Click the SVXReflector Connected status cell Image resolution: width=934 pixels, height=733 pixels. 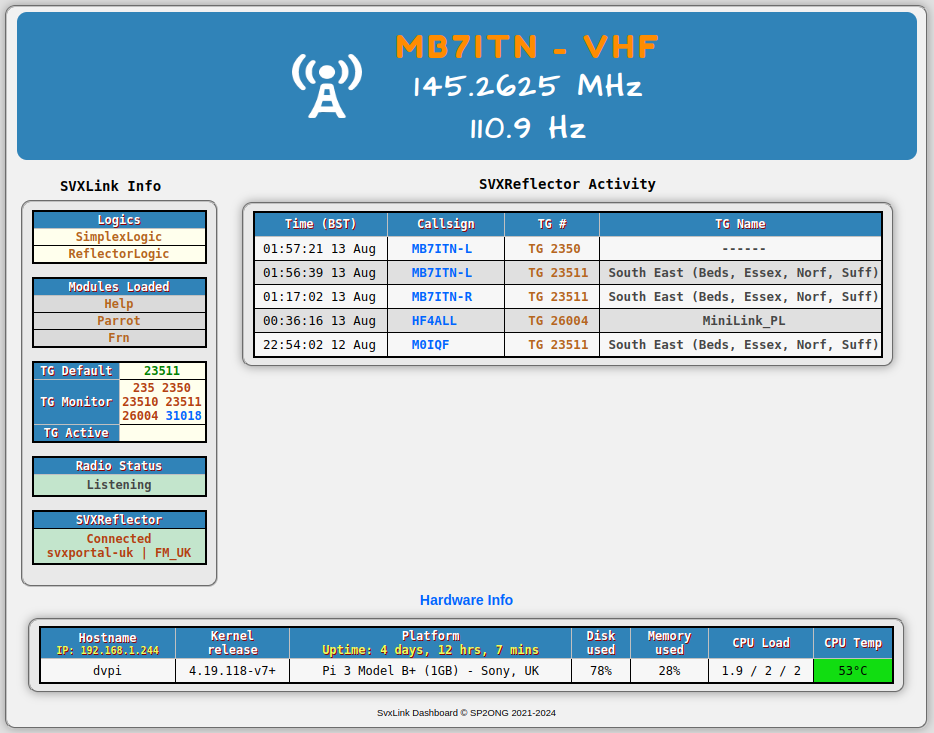[x=119, y=546]
